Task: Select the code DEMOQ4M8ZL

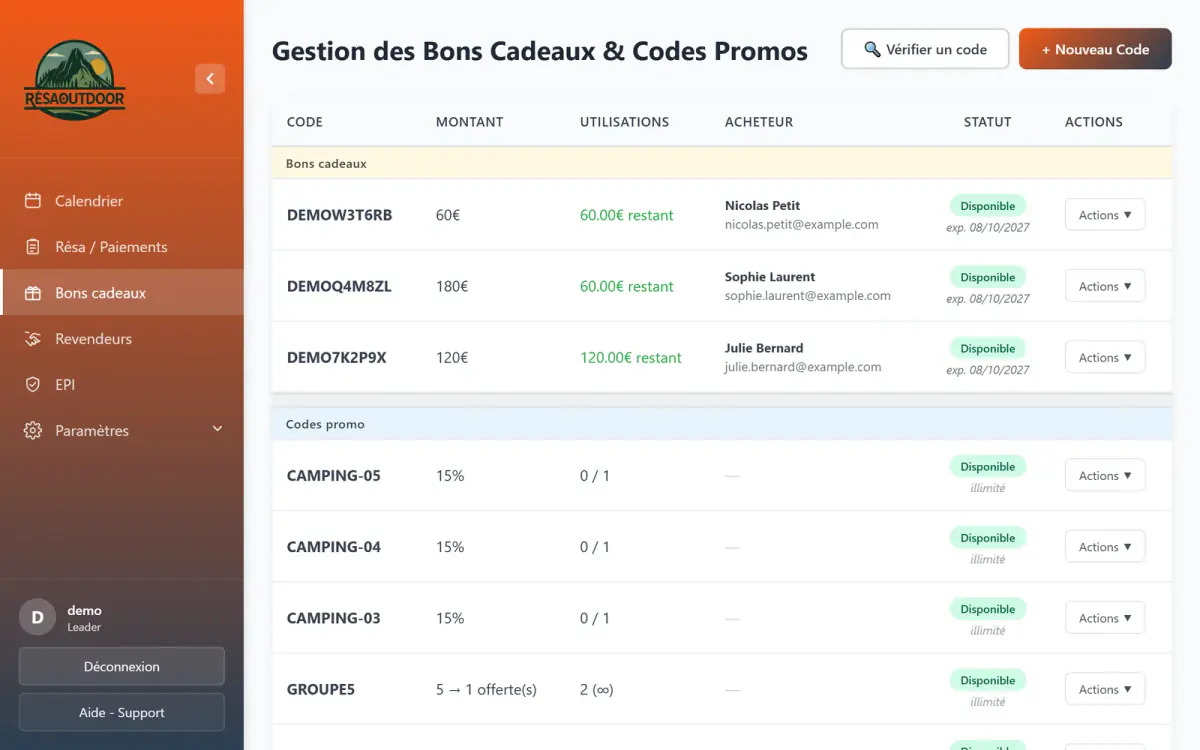Action: [x=339, y=286]
